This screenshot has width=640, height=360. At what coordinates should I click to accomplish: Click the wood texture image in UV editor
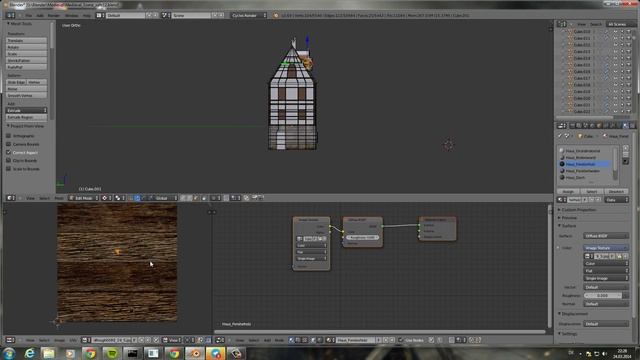[117, 263]
